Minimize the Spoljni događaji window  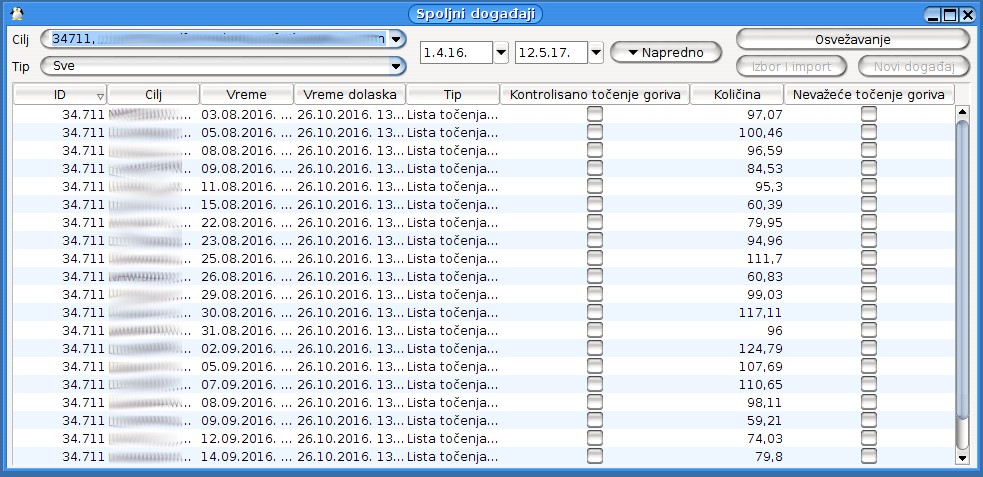click(x=933, y=15)
